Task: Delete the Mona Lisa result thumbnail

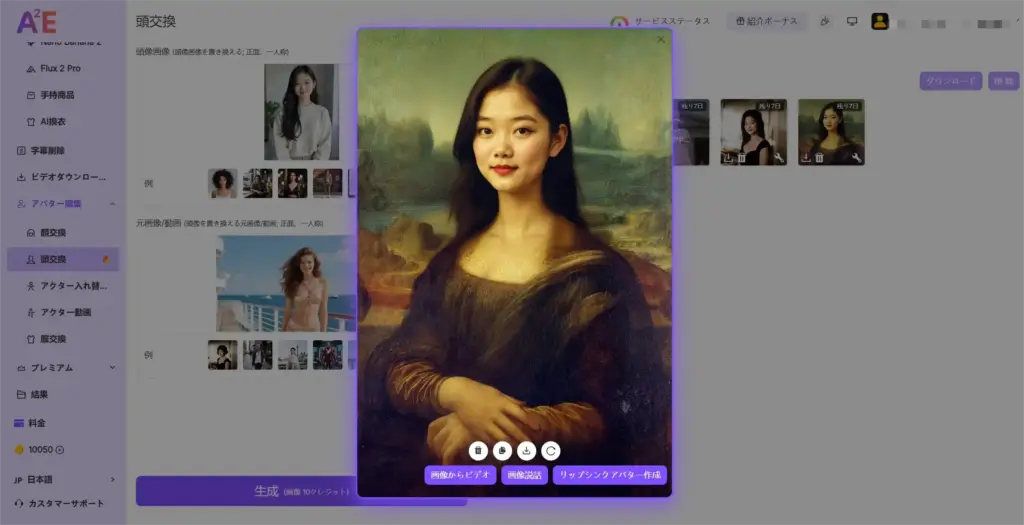Action: pyautogui.click(x=819, y=158)
